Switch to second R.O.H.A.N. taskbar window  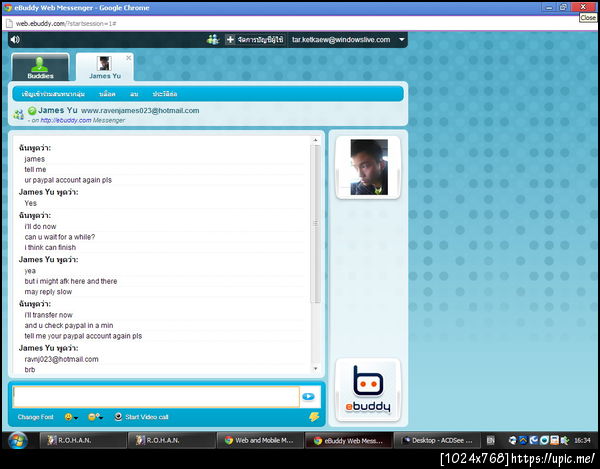coord(171,440)
